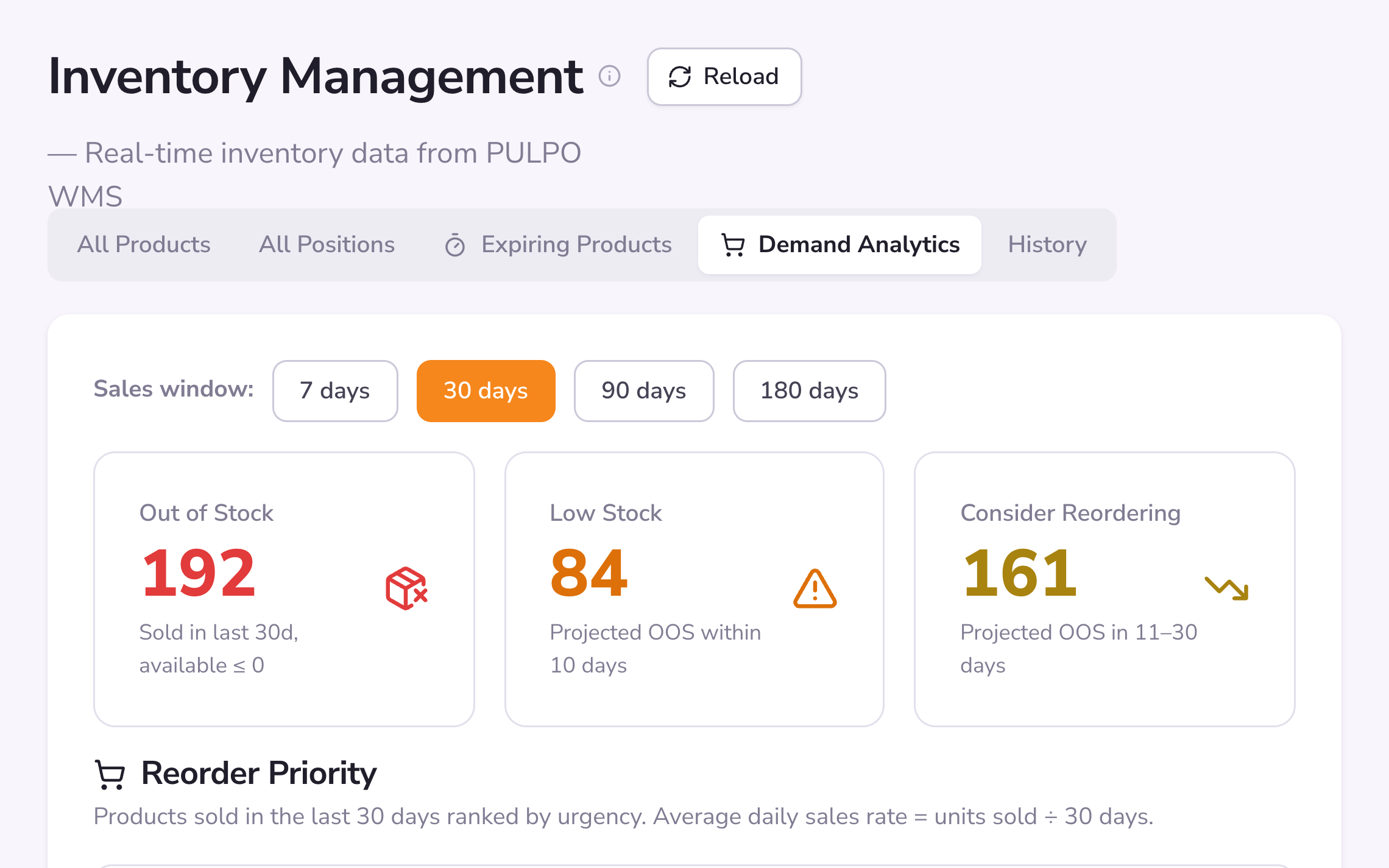Click the cart icon beside Reorder Priority
This screenshot has width=1389, height=868.
coord(110,774)
